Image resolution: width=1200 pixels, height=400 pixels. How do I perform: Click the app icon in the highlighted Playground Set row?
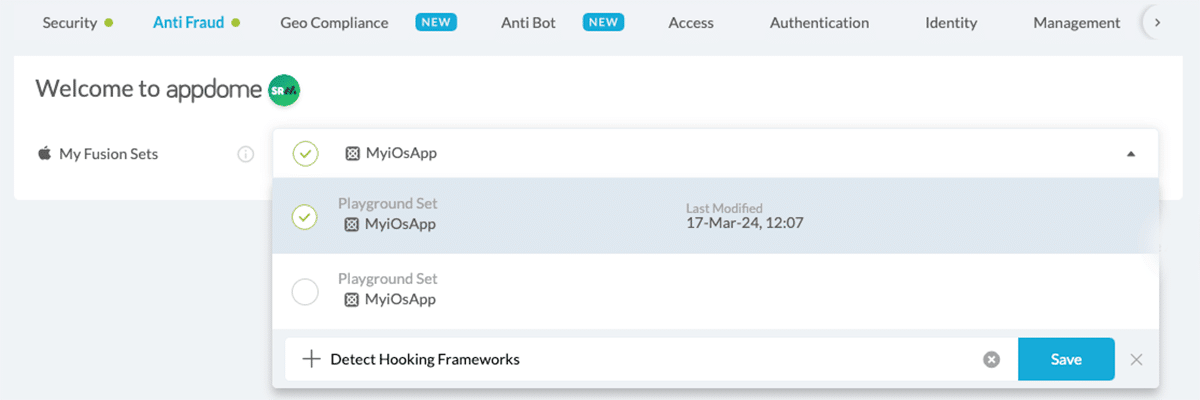pos(351,224)
